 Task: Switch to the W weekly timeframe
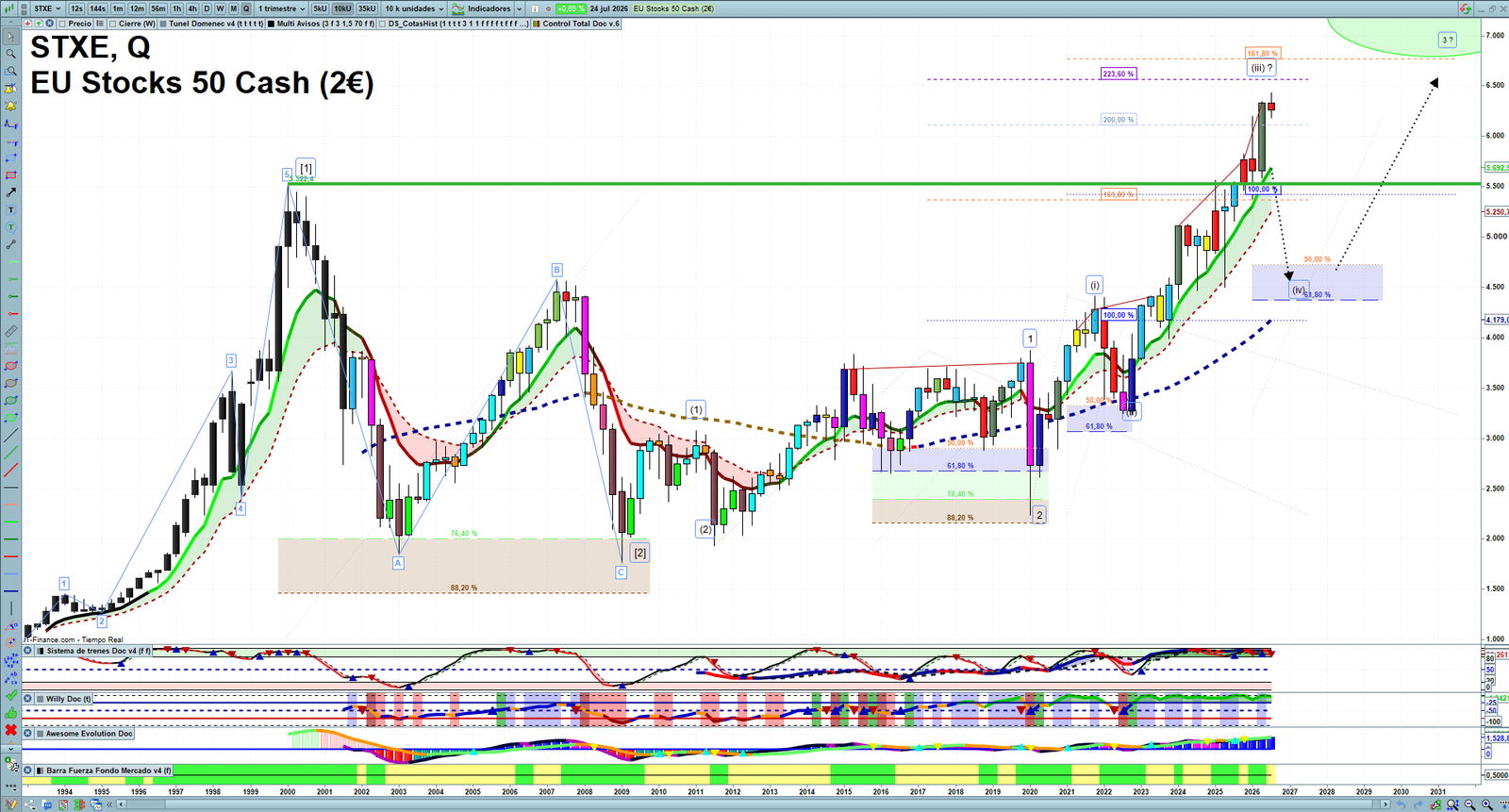point(220,8)
